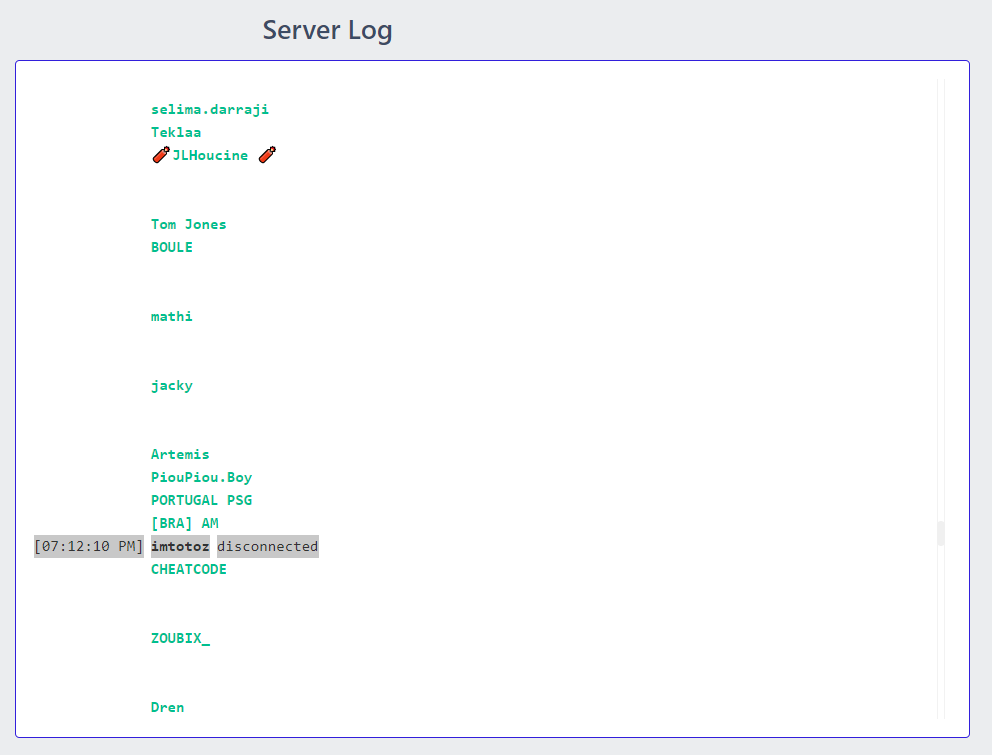Click the username mathi
This screenshot has height=755, width=992.
(x=171, y=316)
